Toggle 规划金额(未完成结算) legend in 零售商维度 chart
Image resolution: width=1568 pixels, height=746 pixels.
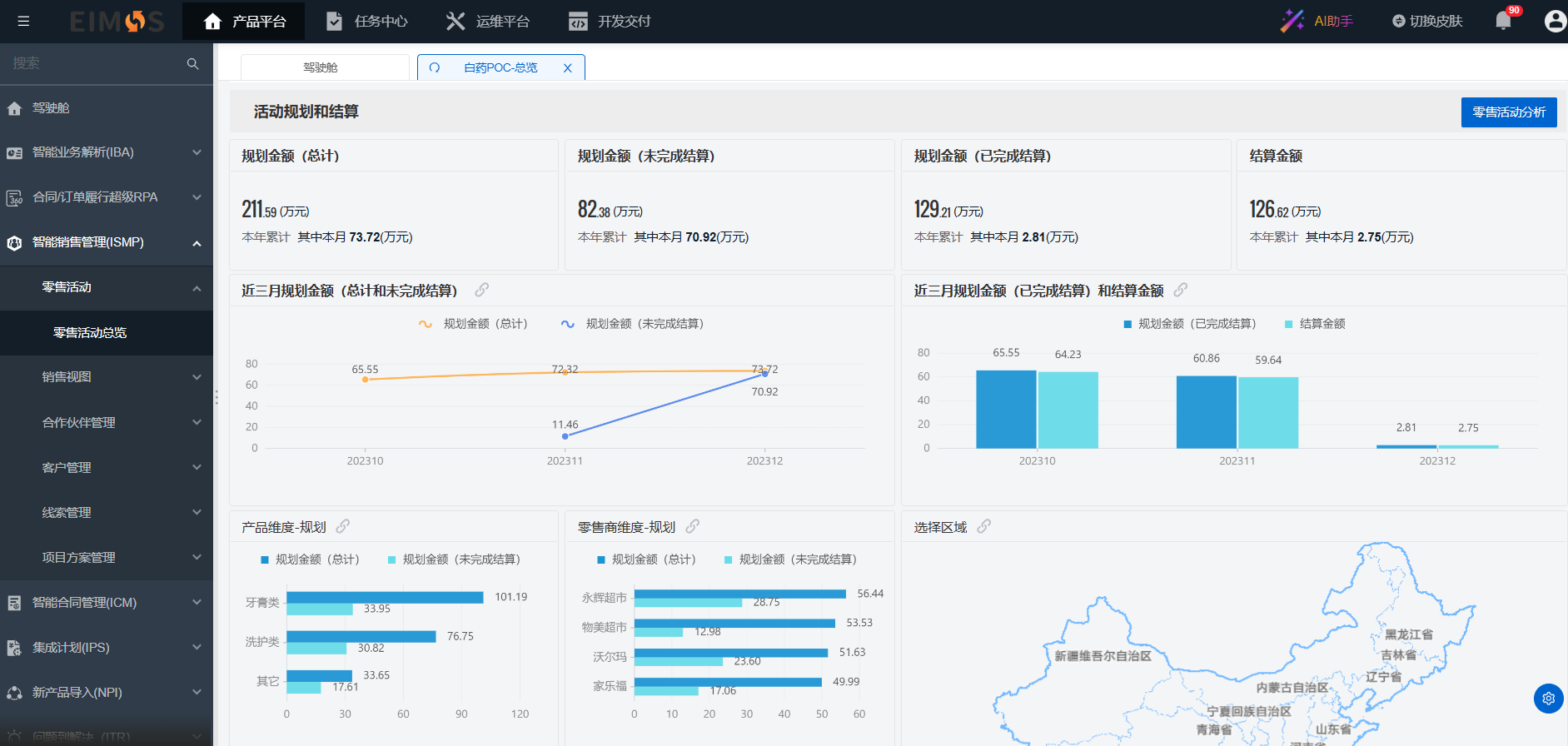[x=790, y=559]
